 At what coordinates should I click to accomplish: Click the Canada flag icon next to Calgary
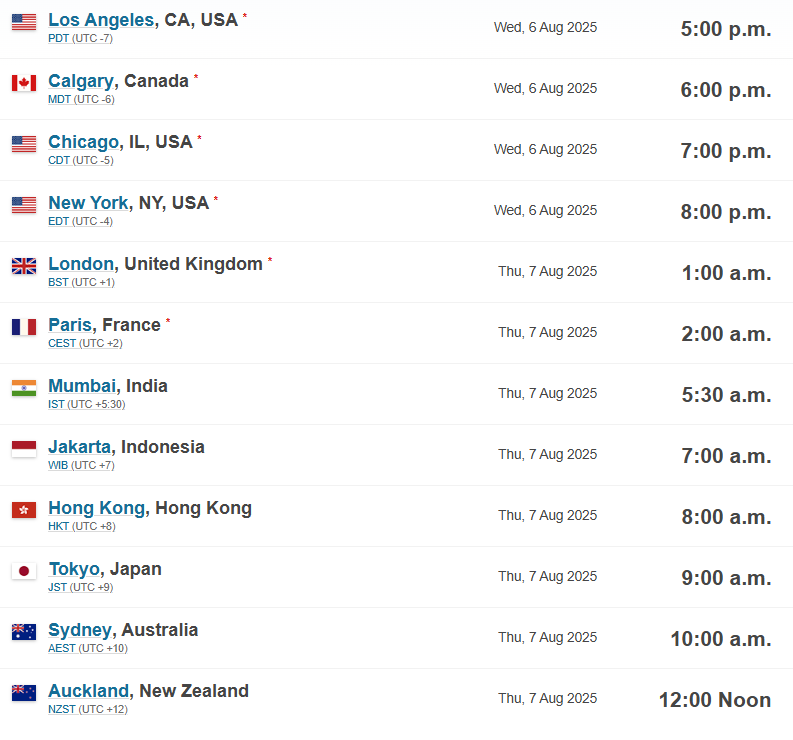coord(24,83)
